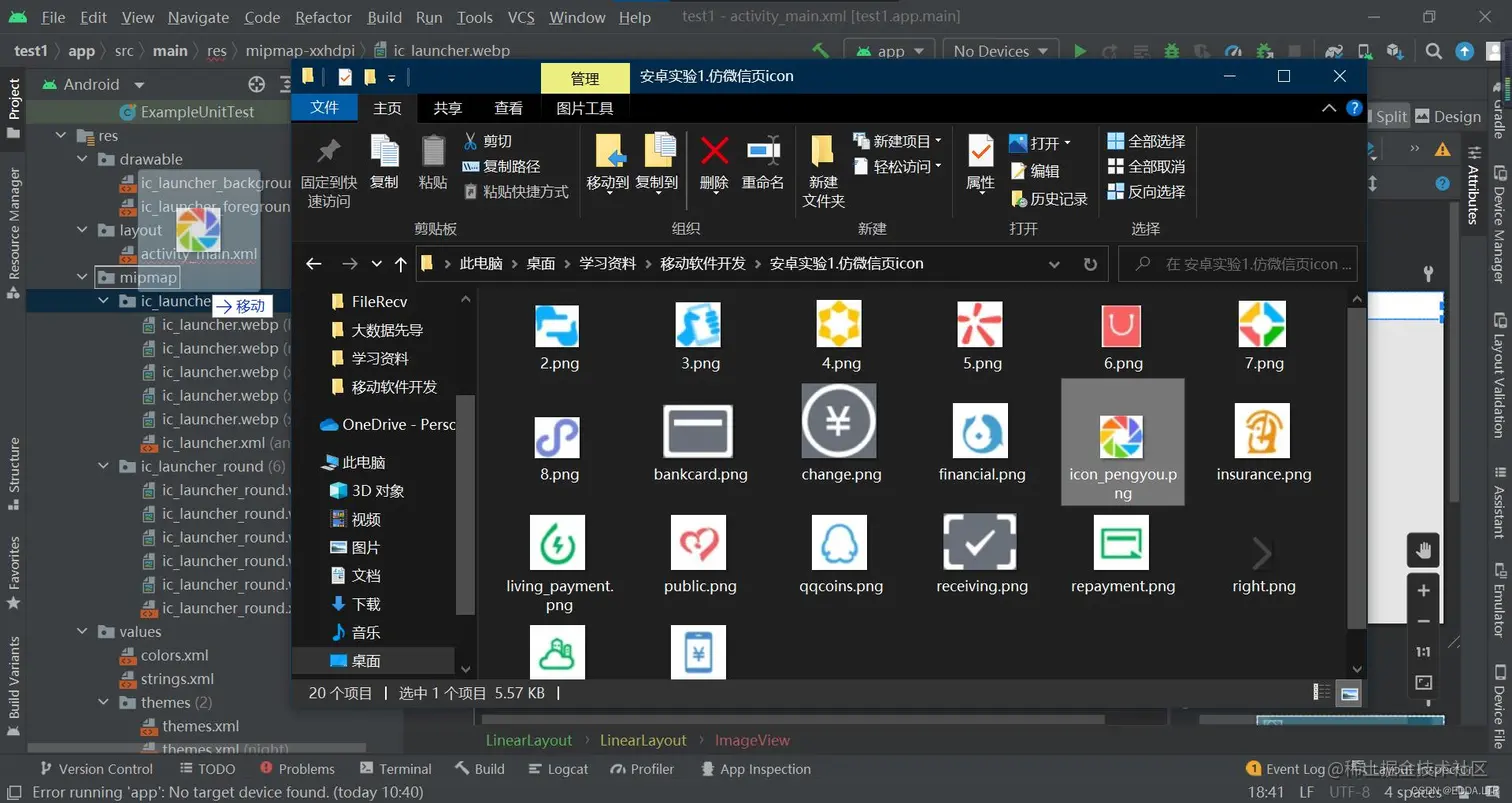Click the Properties (属性) icon
This screenshot has height=803, width=1512.
tap(980, 151)
